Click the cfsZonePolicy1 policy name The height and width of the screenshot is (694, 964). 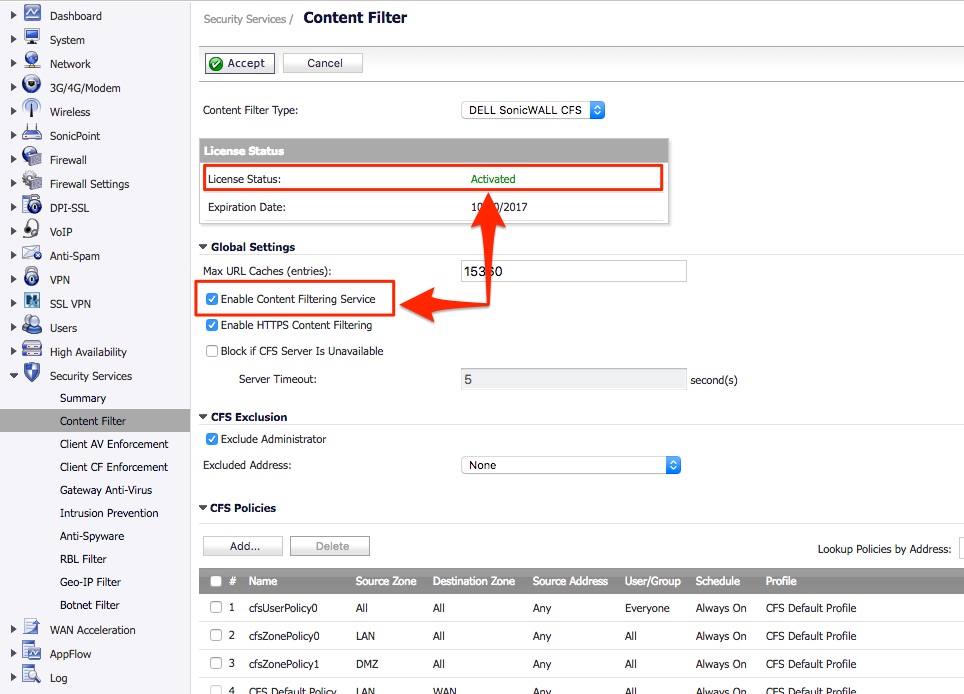click(284, 664)
